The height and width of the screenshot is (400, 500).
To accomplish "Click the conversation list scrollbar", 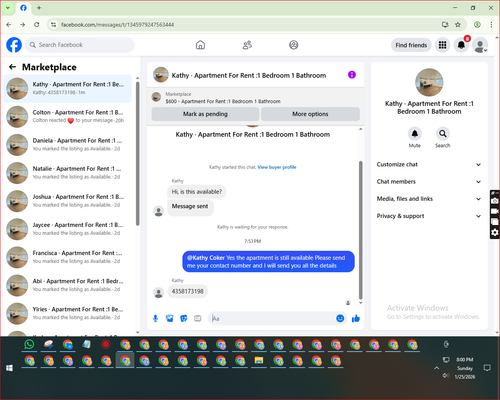I will [x=137, y=153].
